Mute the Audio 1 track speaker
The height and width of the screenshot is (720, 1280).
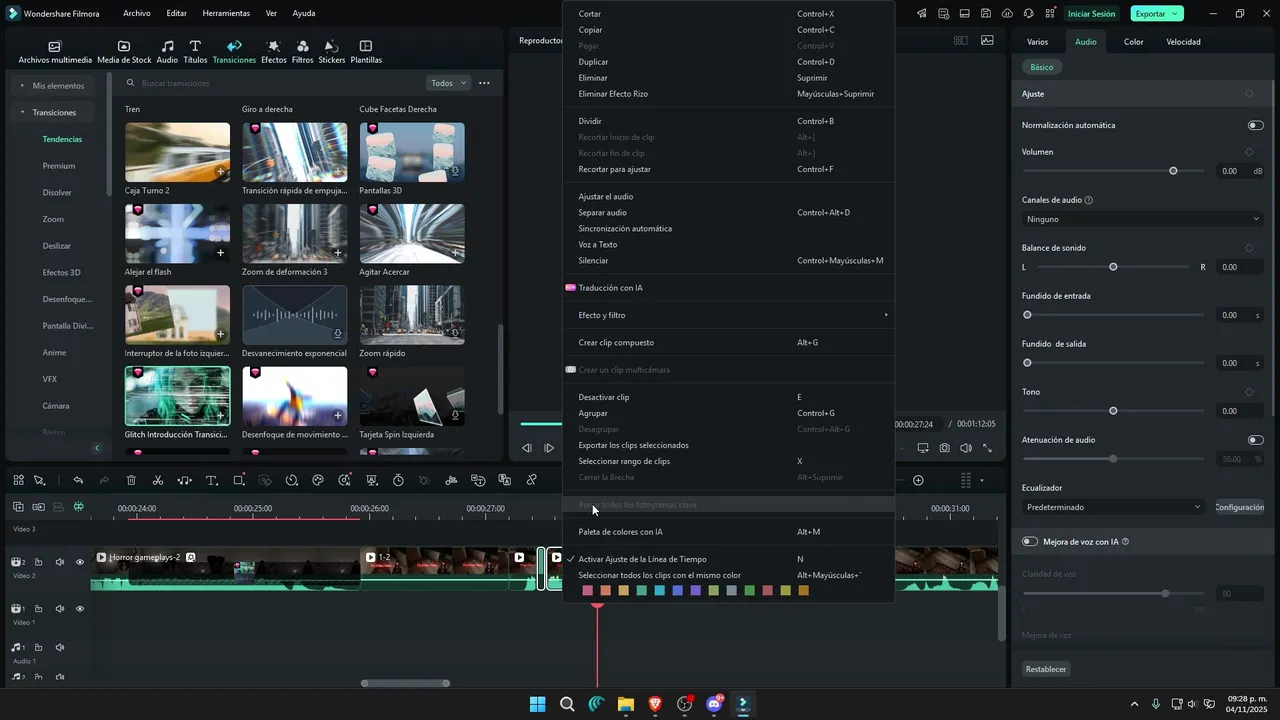tap(59, 648)
